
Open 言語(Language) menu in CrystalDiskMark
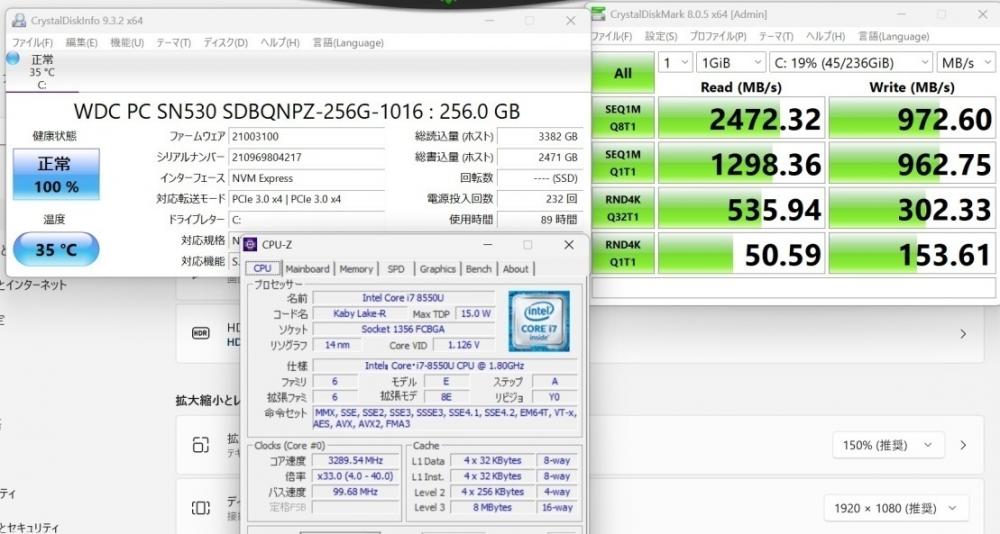[893, 36]
